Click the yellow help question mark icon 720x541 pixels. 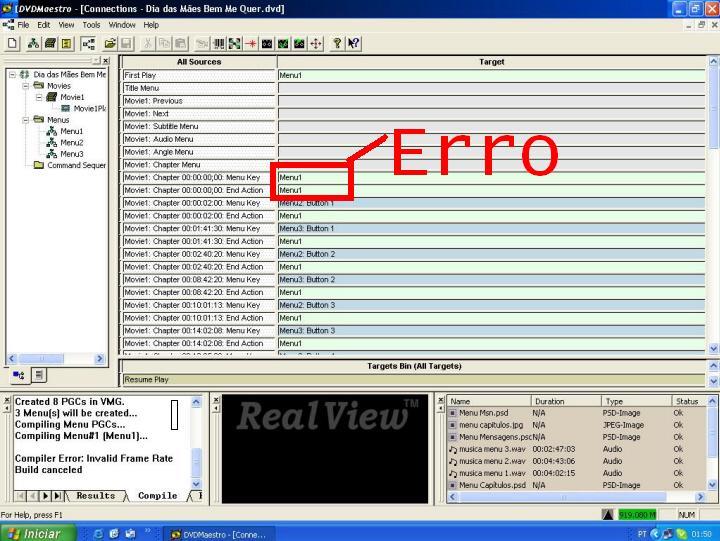click(x=337, y=44)
